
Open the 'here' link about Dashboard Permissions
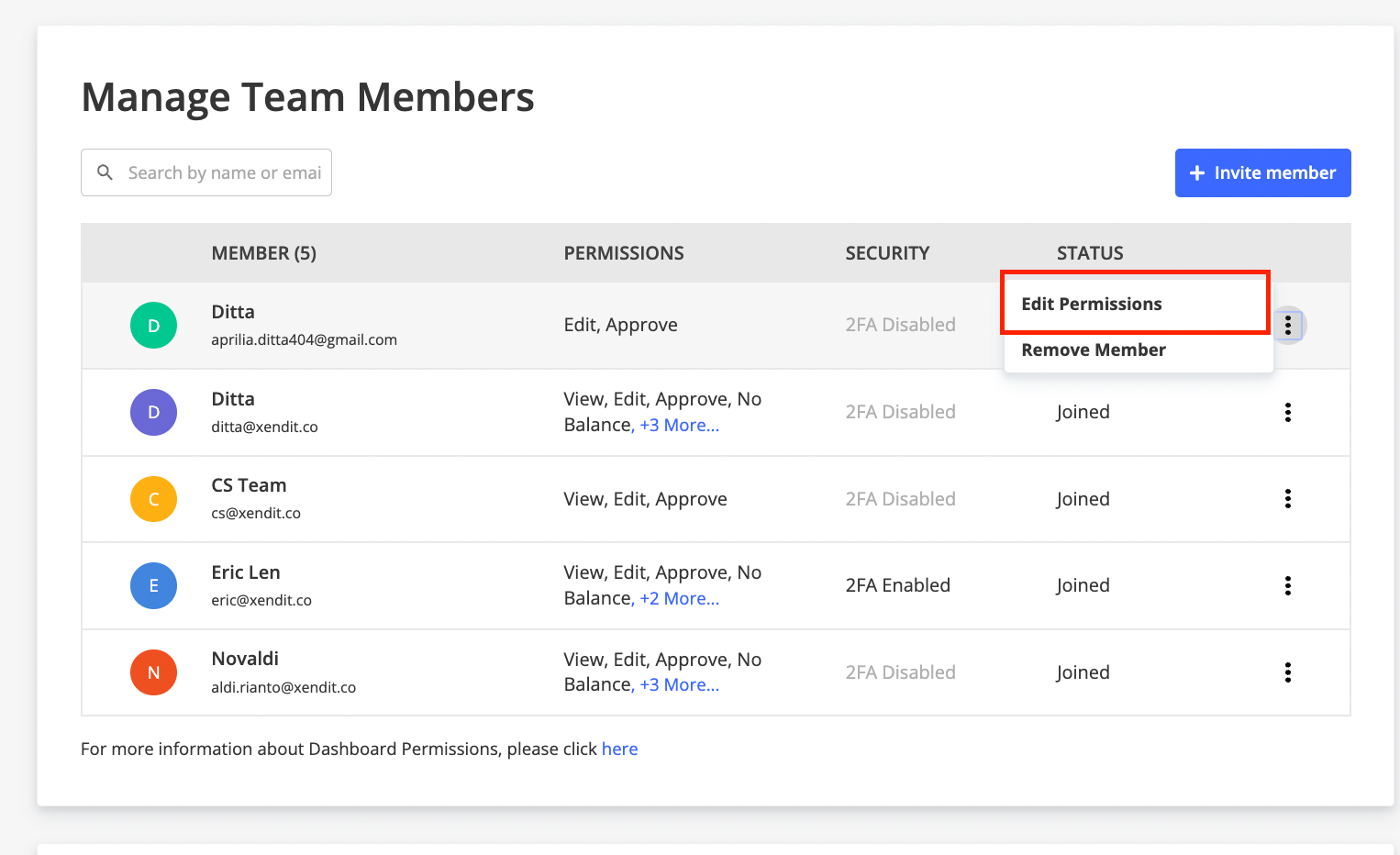[x=619, y=749]
